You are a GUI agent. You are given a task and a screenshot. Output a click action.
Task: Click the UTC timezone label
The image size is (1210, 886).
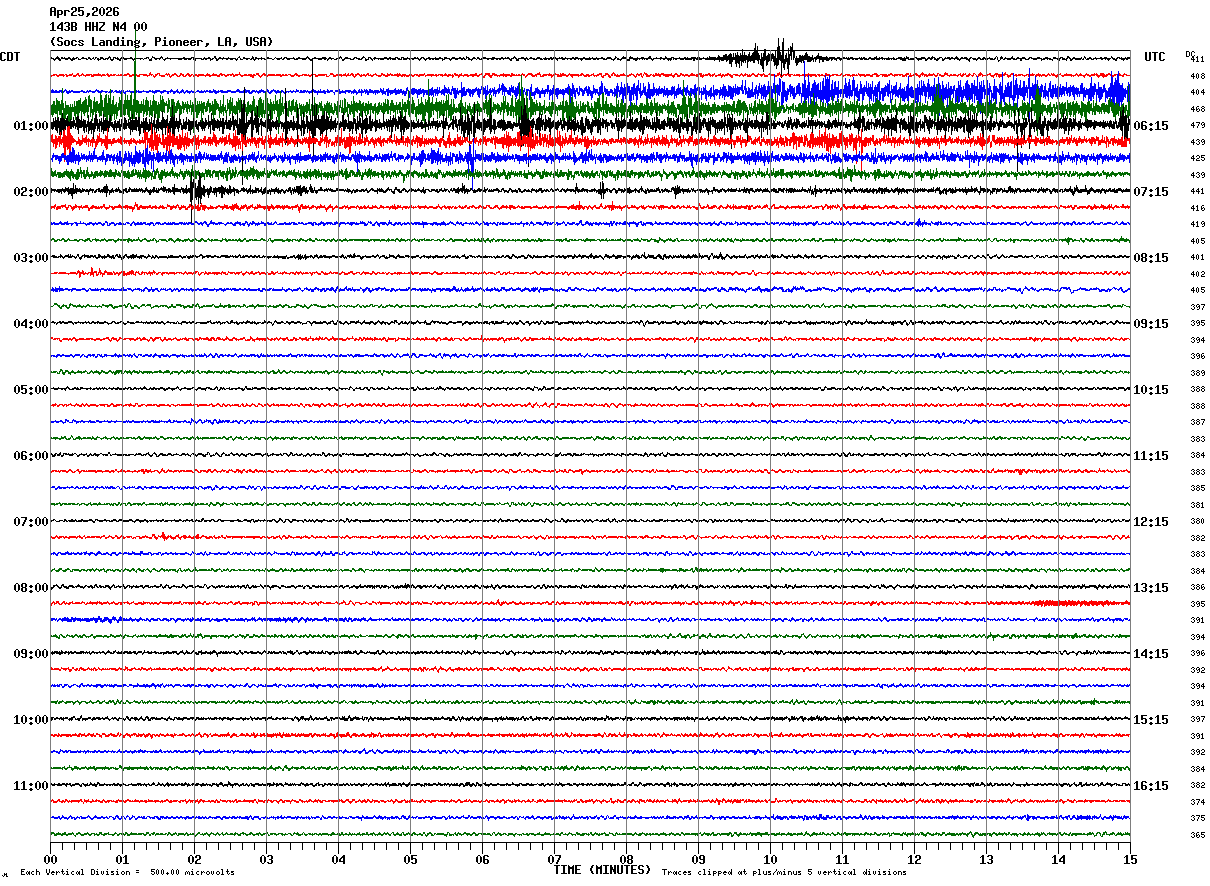point(1155,57)
